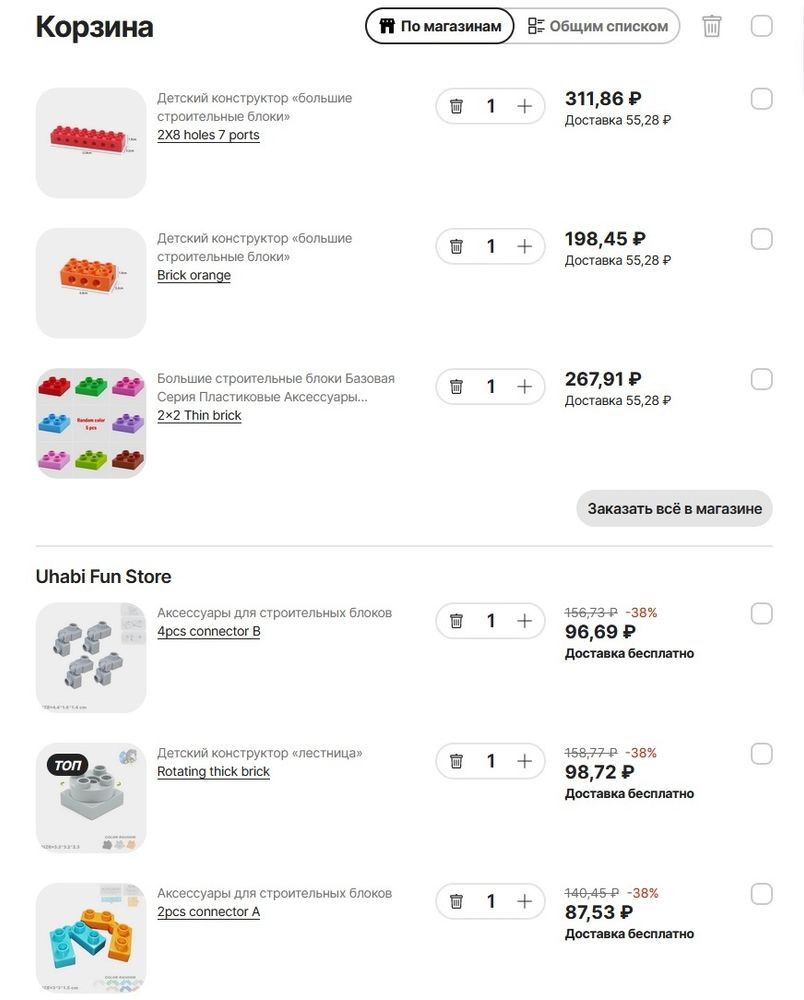Click the Rotating thick brick product image
This screenshot has height=1000, width=804.
[x=91, y=797]
